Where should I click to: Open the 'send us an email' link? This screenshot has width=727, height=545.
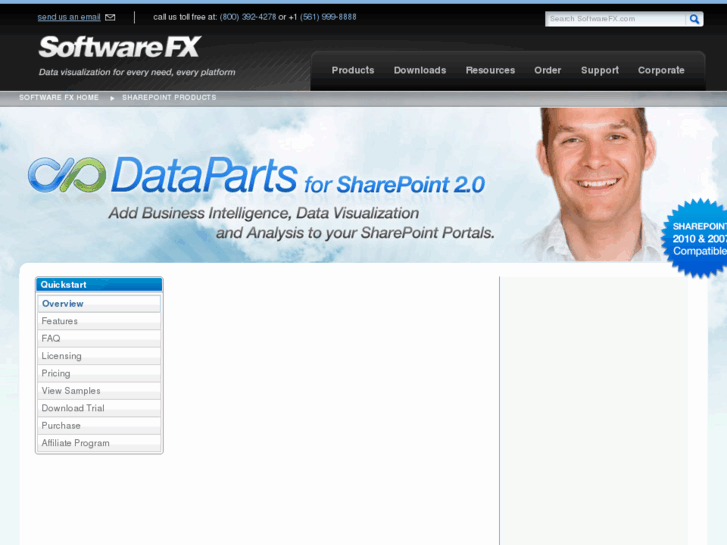pyautogui.click(x=69, y=17)
